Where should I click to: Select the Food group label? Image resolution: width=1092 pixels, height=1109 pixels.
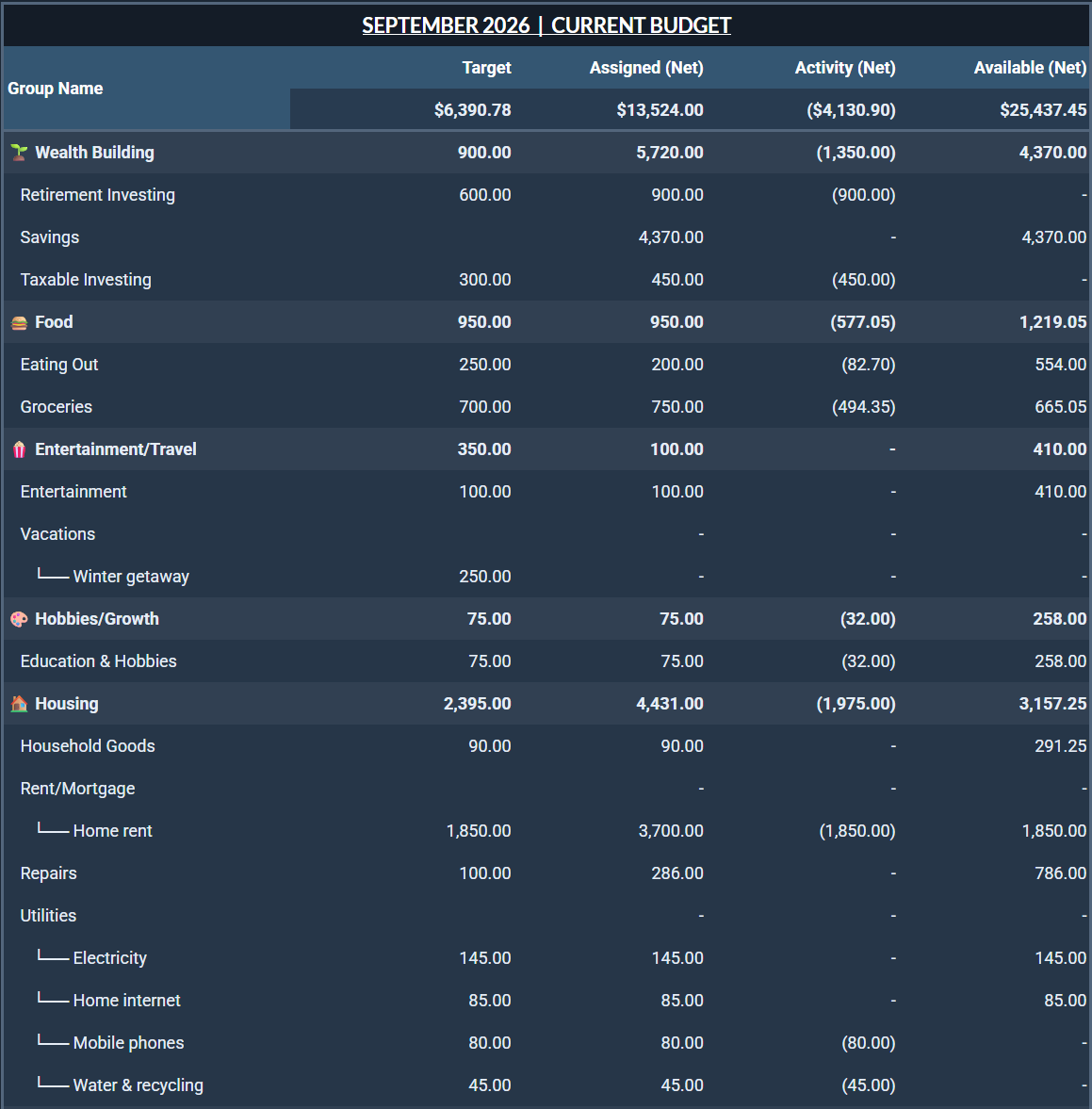[54, 322]
